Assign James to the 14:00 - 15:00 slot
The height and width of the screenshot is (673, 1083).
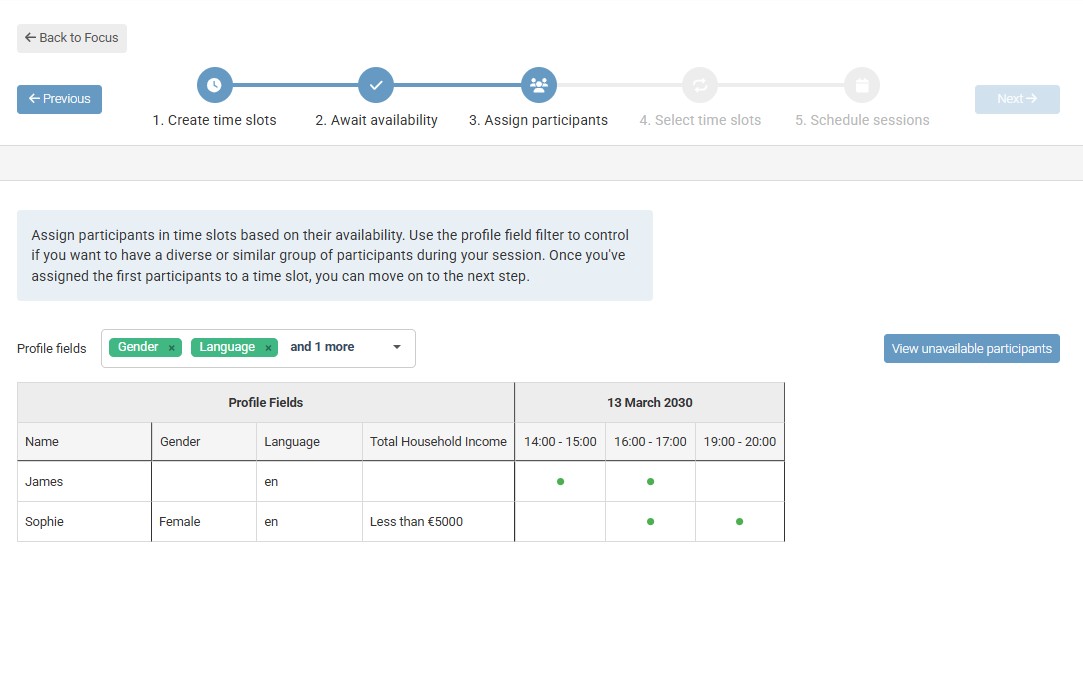tap(560, 482)
